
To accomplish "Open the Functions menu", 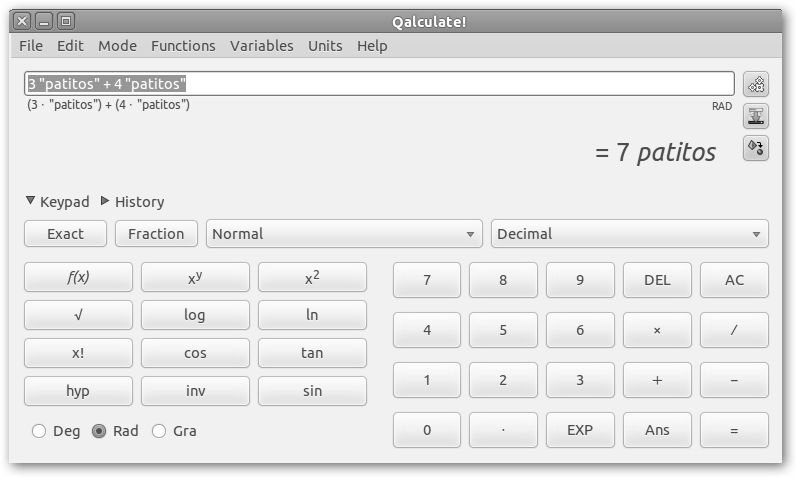I will click(x=183, y=46).
